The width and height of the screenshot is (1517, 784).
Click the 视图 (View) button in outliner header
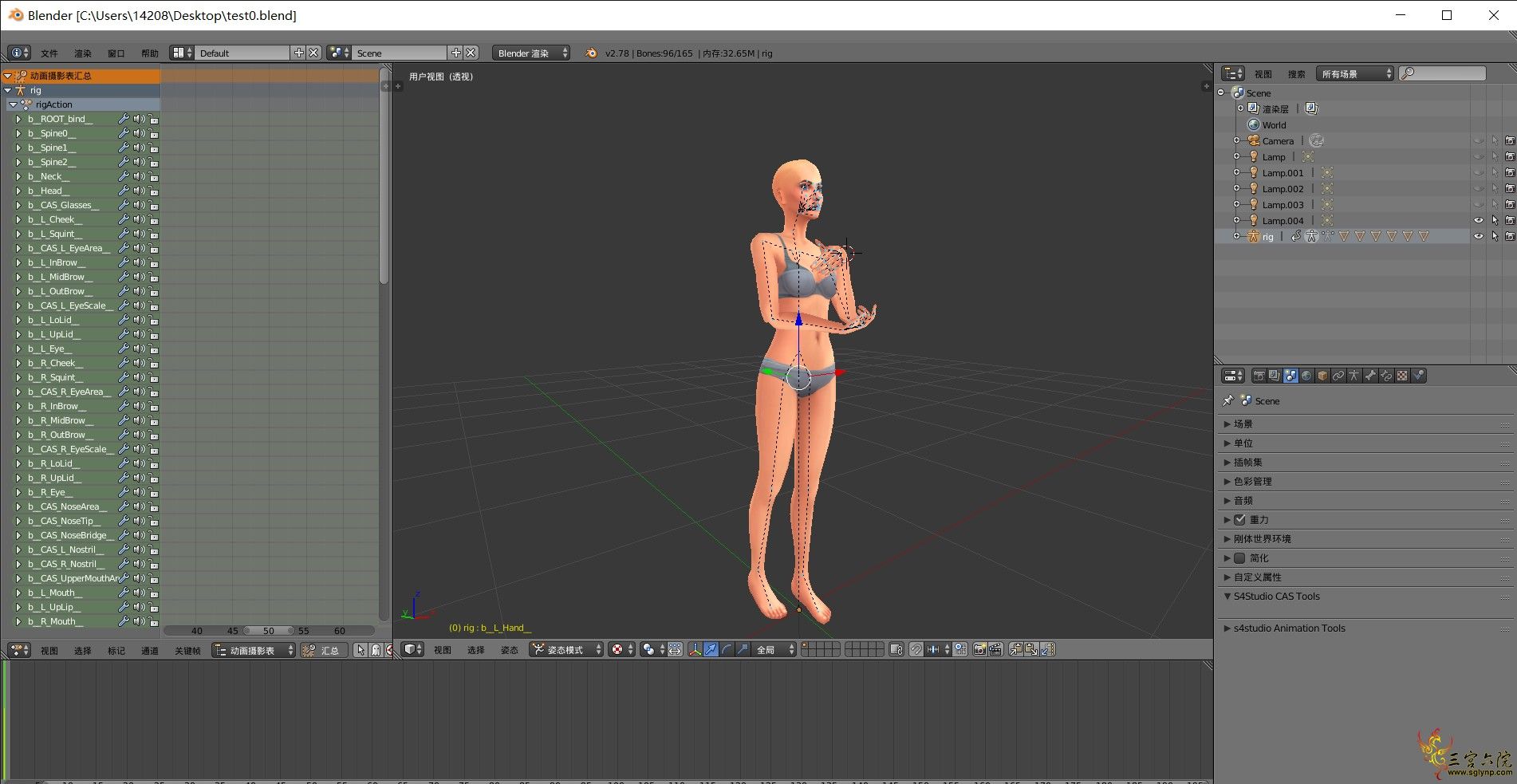click(x=1263, y=74)
